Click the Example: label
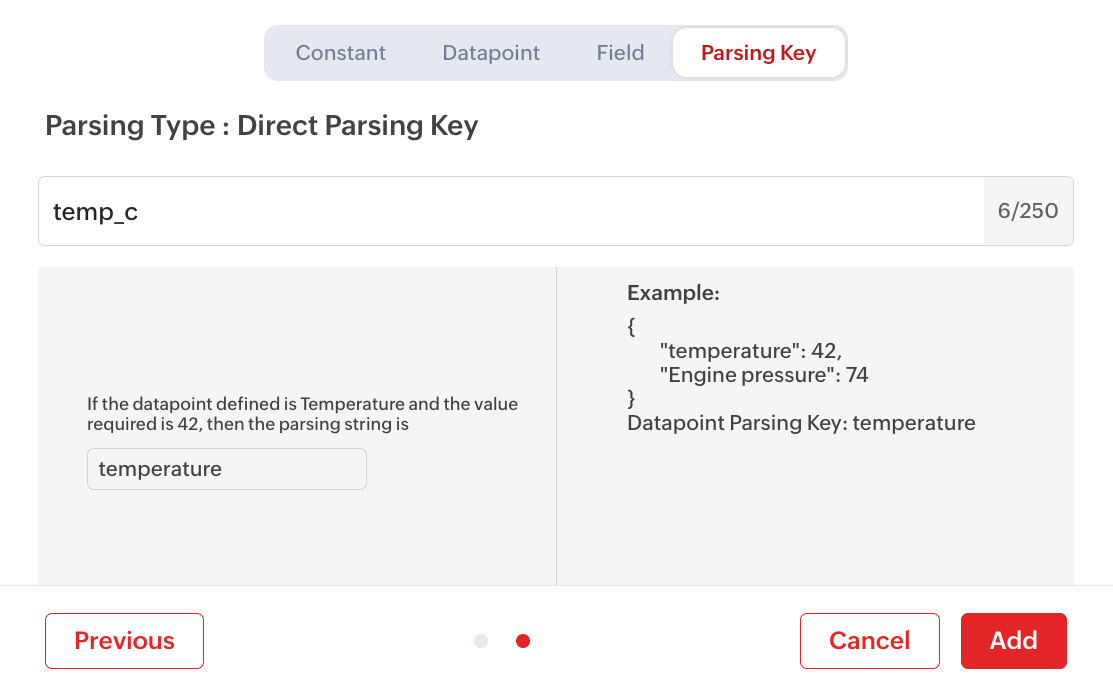Screen dimensions: 1113x696 coord(673,293)
